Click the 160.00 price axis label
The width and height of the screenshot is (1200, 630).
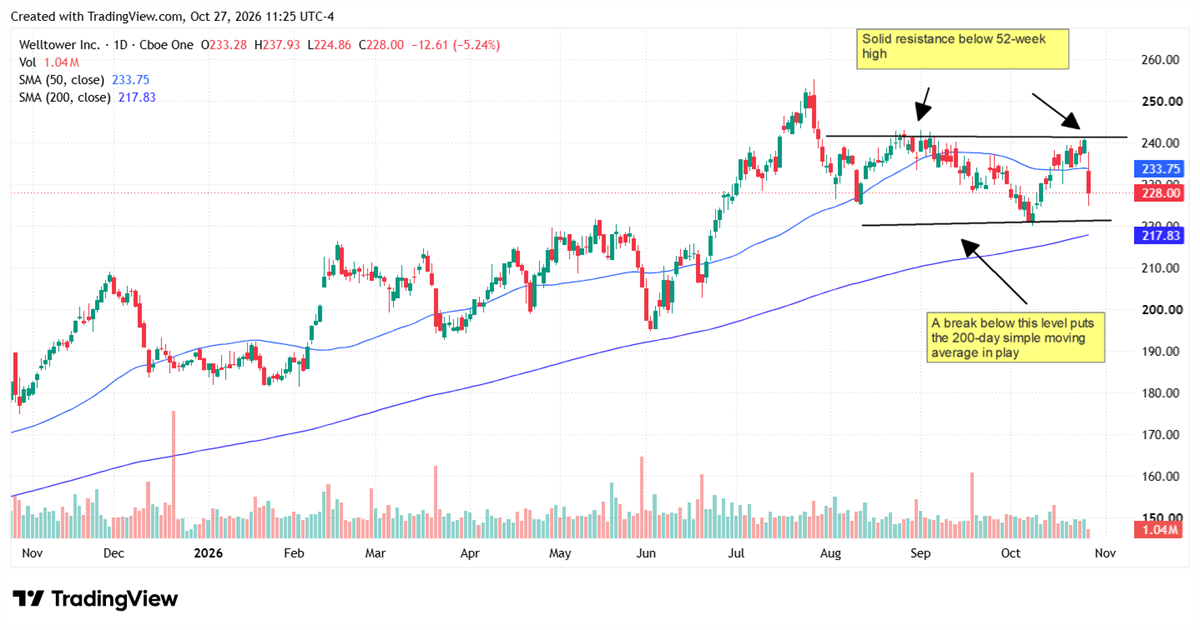[x=1162, y=477]
